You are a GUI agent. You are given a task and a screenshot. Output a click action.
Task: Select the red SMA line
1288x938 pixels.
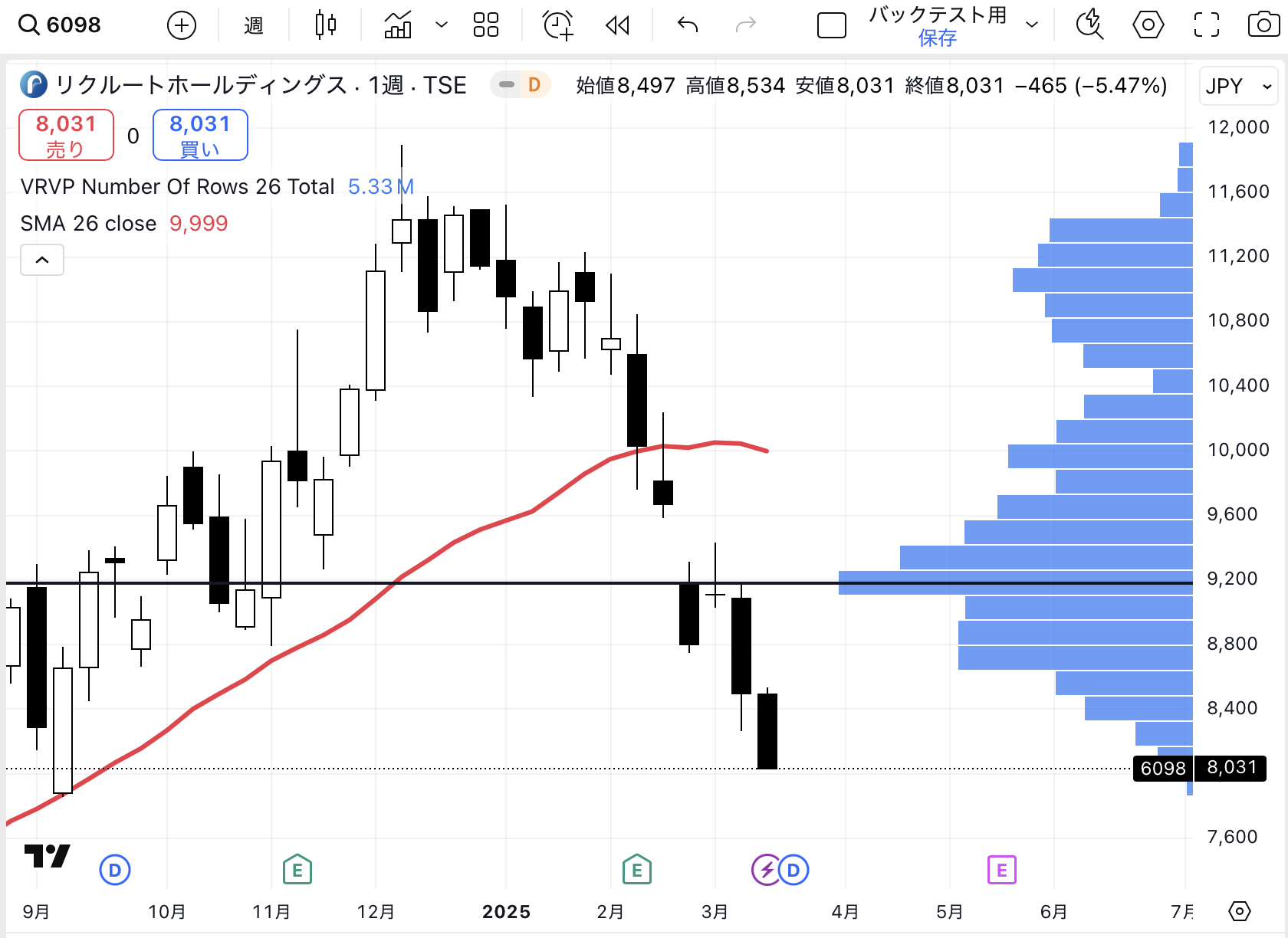coord(452,543)
